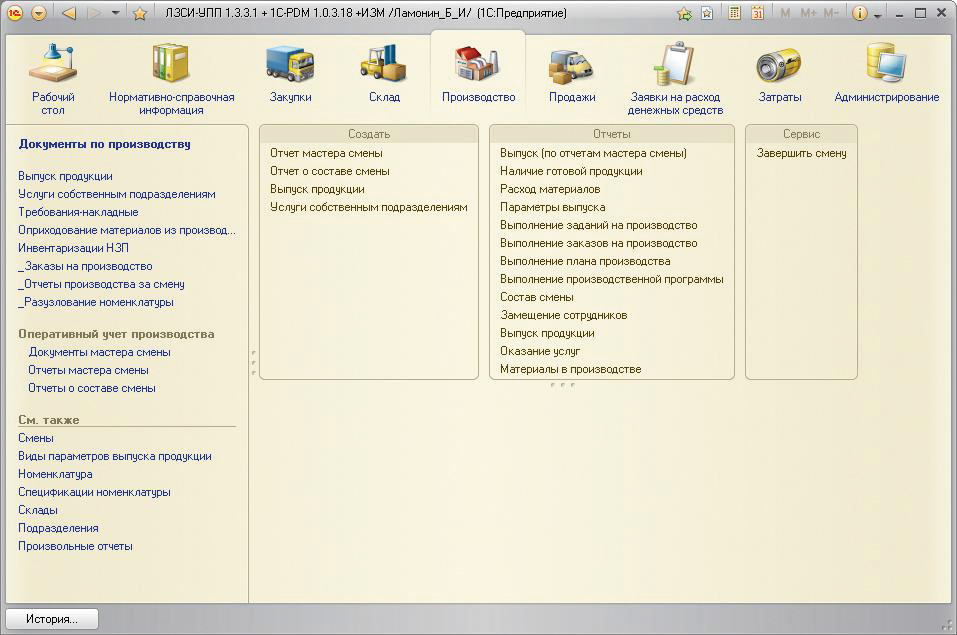The image size is (957, 635).
Task: Go to the Продажи section
Action: pos(571,74)
